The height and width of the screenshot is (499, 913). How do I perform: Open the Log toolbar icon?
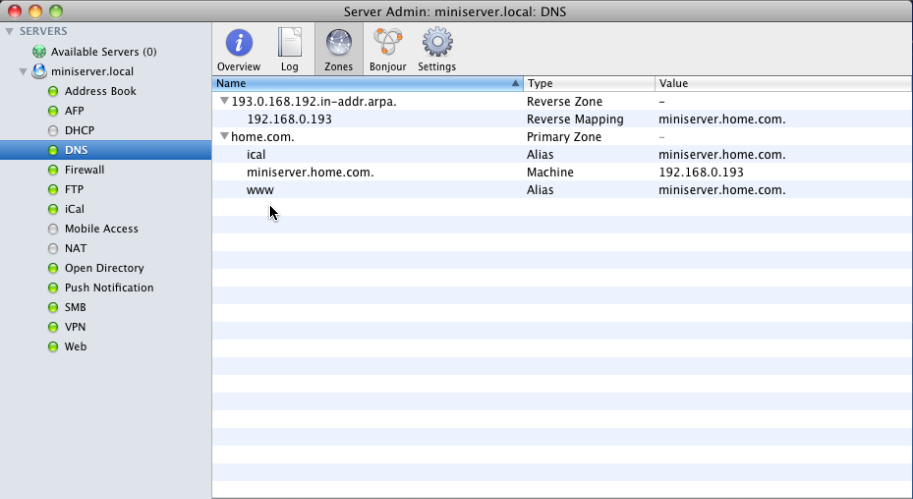[x=289, y=43]
